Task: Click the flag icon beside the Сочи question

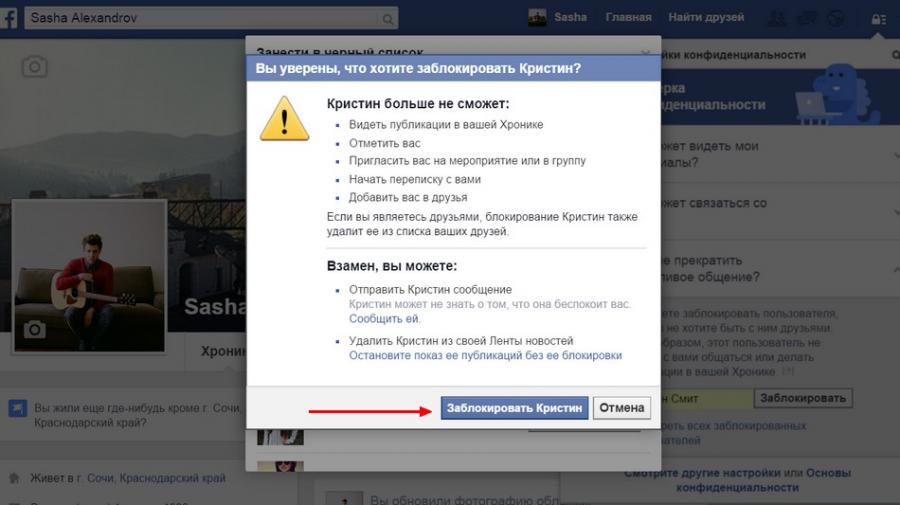Action: [x=18, y=408]
